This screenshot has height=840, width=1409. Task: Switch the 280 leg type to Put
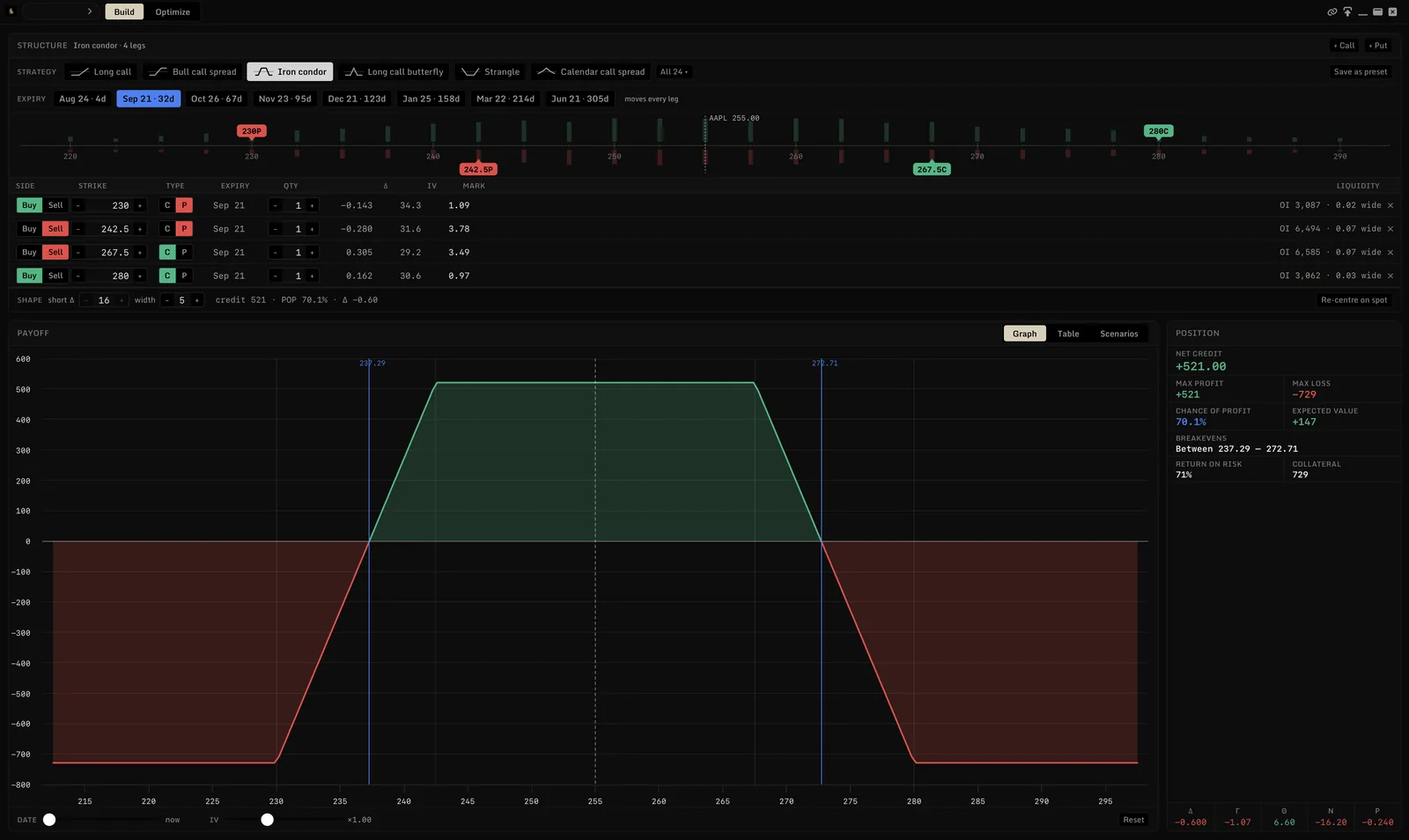184,276
